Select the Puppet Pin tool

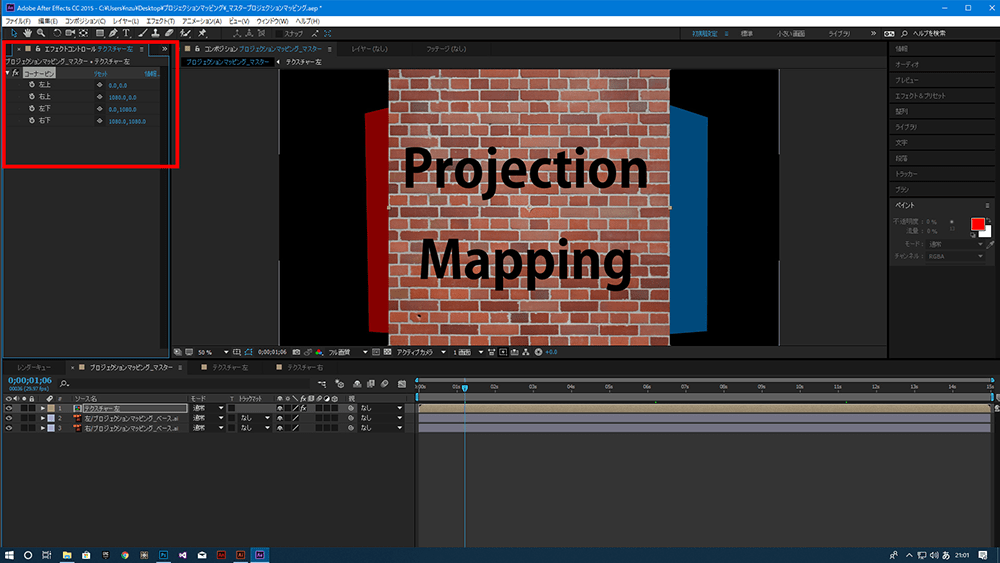pyautogui.click(x=202, y=33)
